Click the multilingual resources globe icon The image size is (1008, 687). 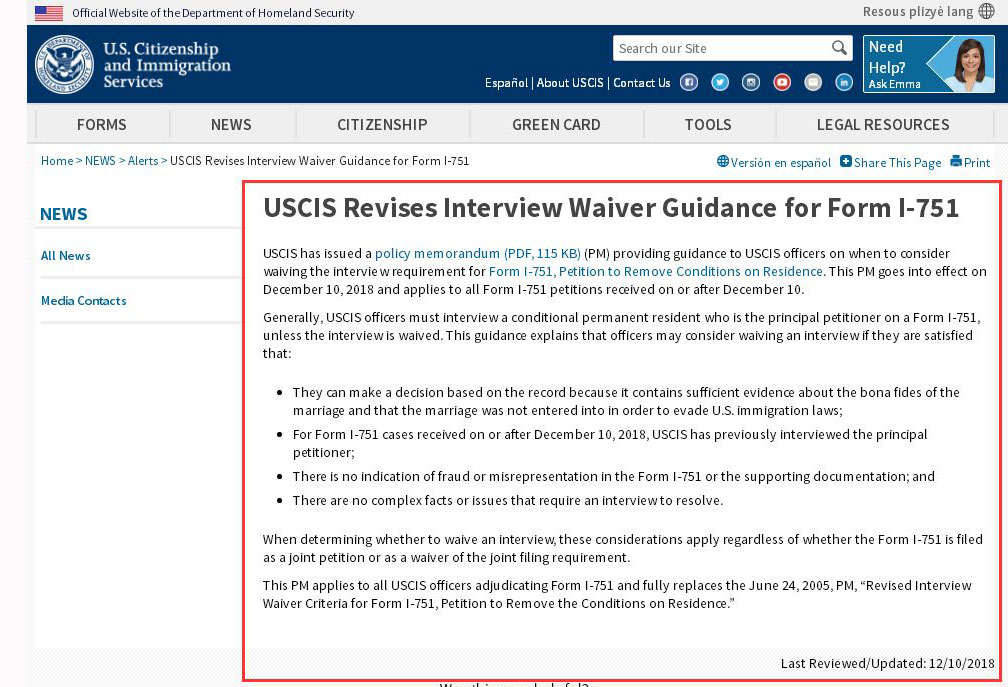click(986, 12)
